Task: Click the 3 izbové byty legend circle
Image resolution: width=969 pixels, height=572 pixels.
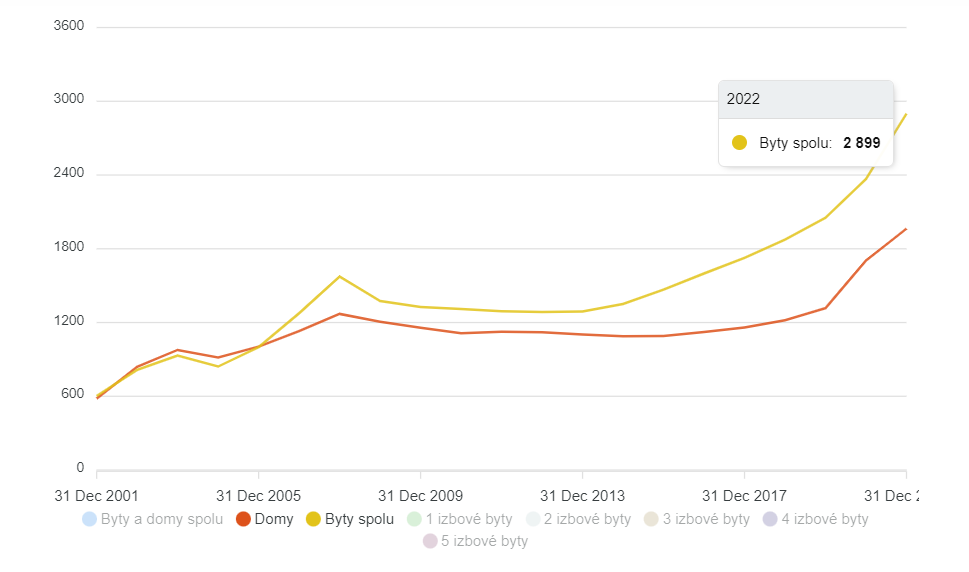Action: click(651, 519)
